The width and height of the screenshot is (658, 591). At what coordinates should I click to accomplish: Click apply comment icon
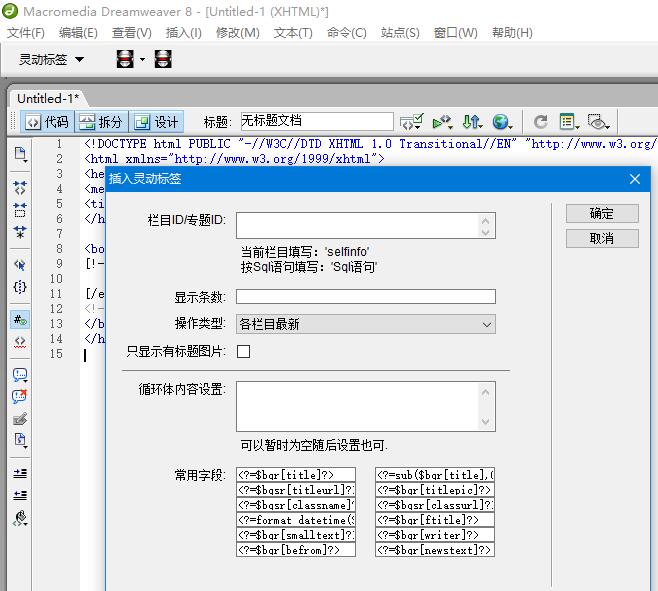tap(20, 374)
